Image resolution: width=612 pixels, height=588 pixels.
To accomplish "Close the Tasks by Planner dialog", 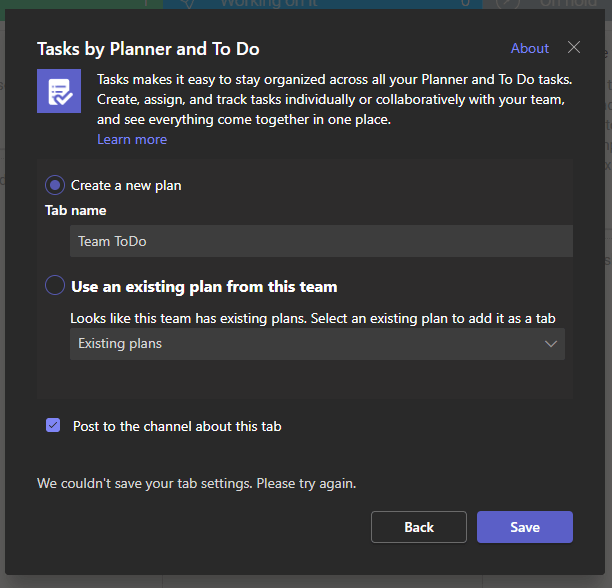I will 574,47.
